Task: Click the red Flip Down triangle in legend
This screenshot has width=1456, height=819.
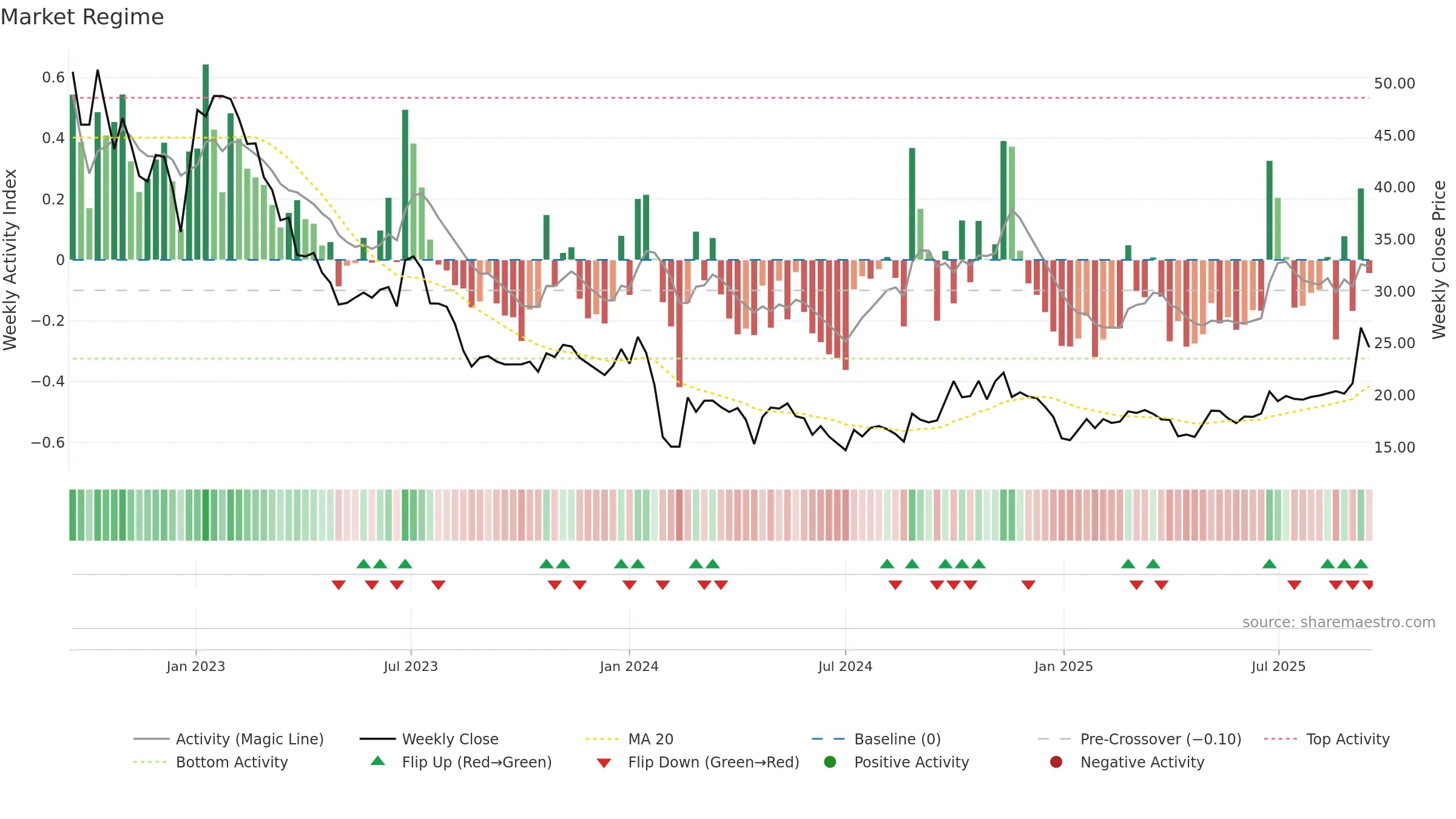Action: [604, 763]
